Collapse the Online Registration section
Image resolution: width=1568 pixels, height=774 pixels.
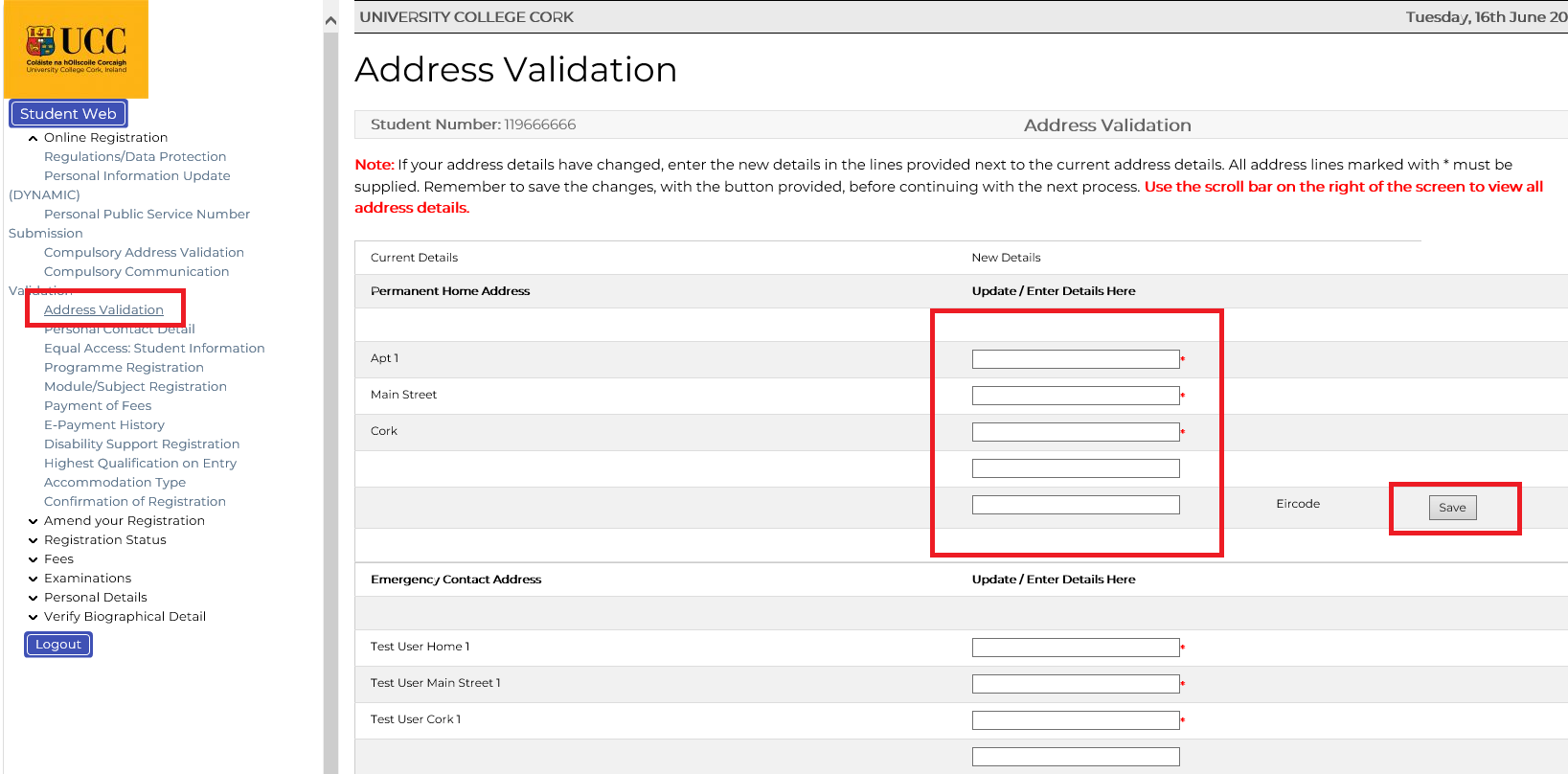pyautogui.click(x=33, y=138)
